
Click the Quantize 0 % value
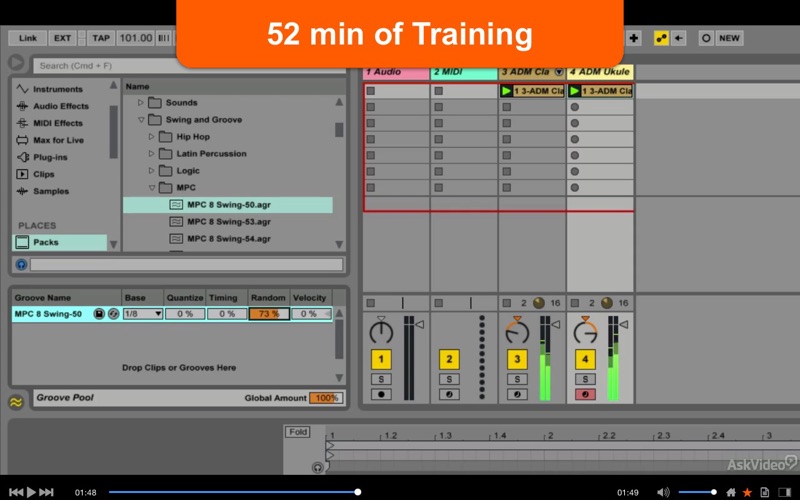tap(185, 314)
